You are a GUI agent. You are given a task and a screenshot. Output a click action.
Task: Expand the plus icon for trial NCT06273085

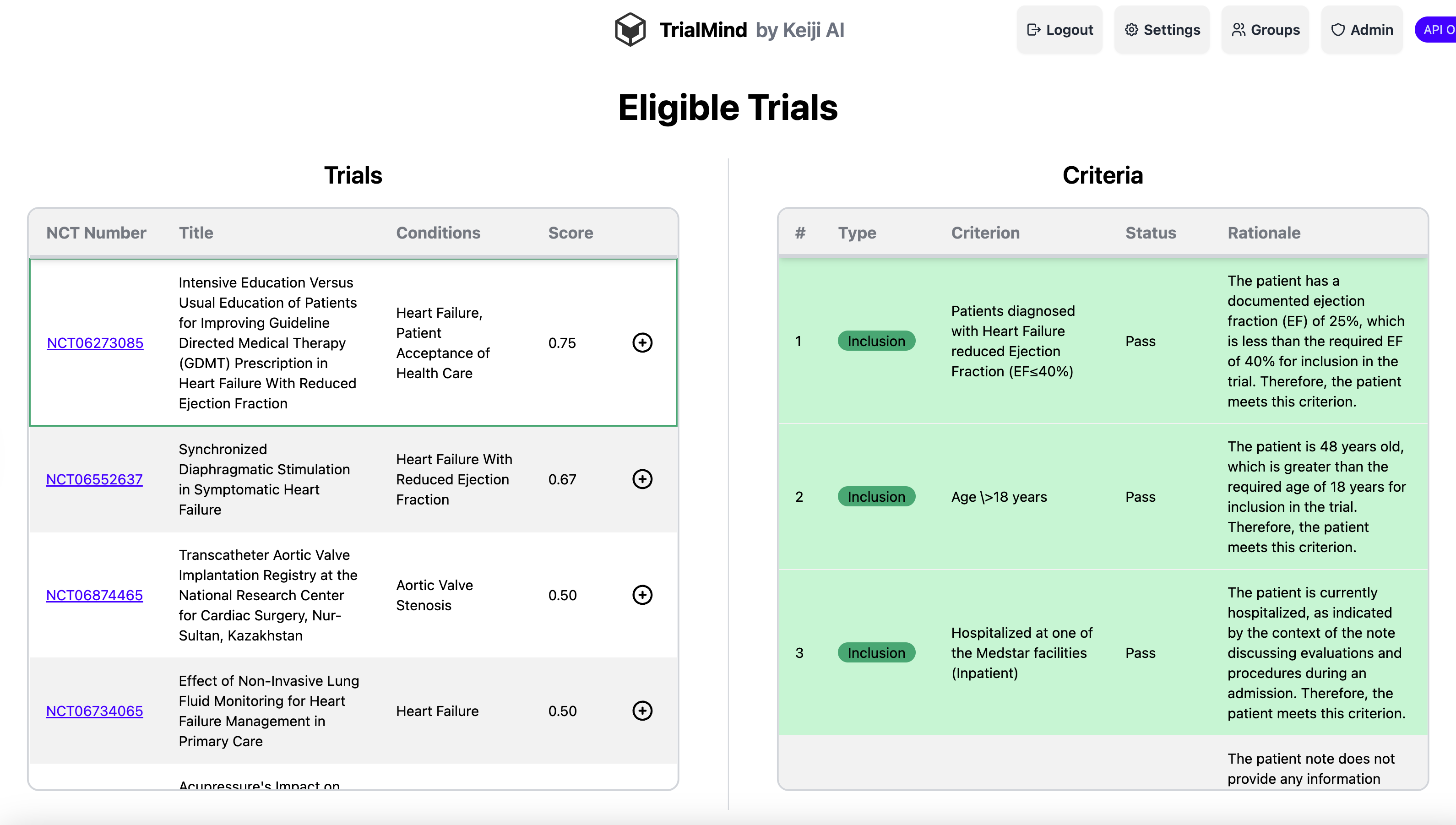(x=642, y=343)
